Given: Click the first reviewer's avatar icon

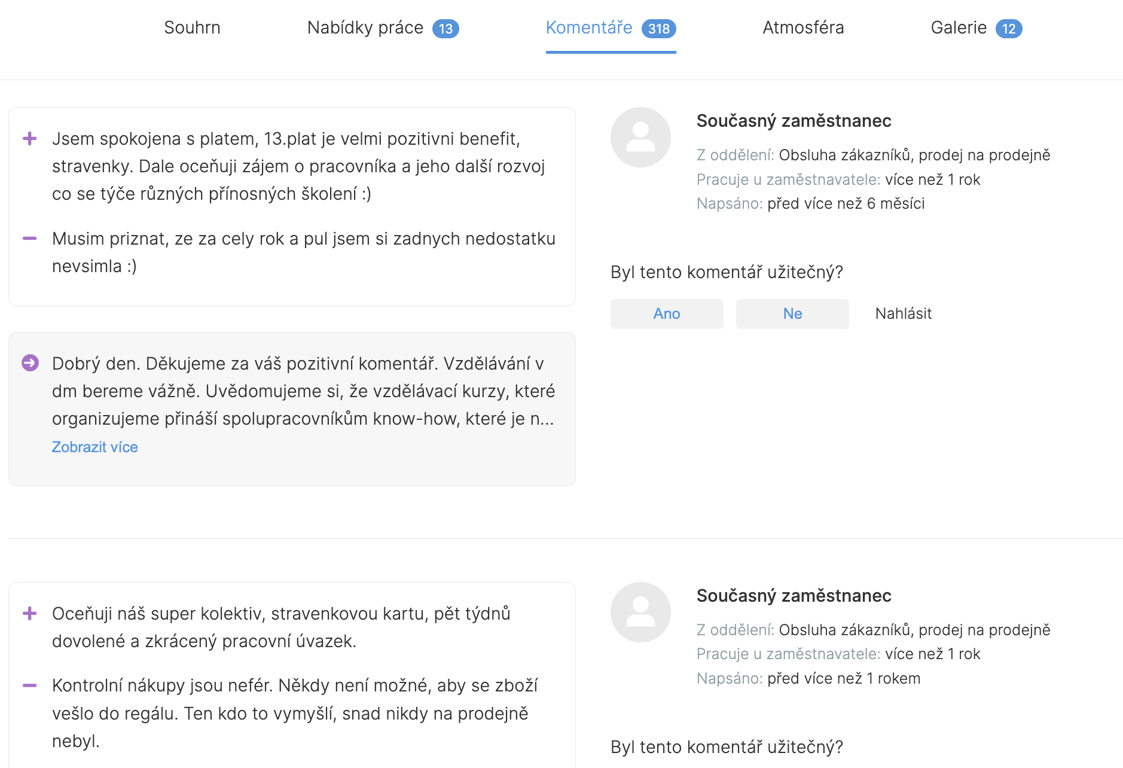Looking at the screenshot, I should click(640, 137).
